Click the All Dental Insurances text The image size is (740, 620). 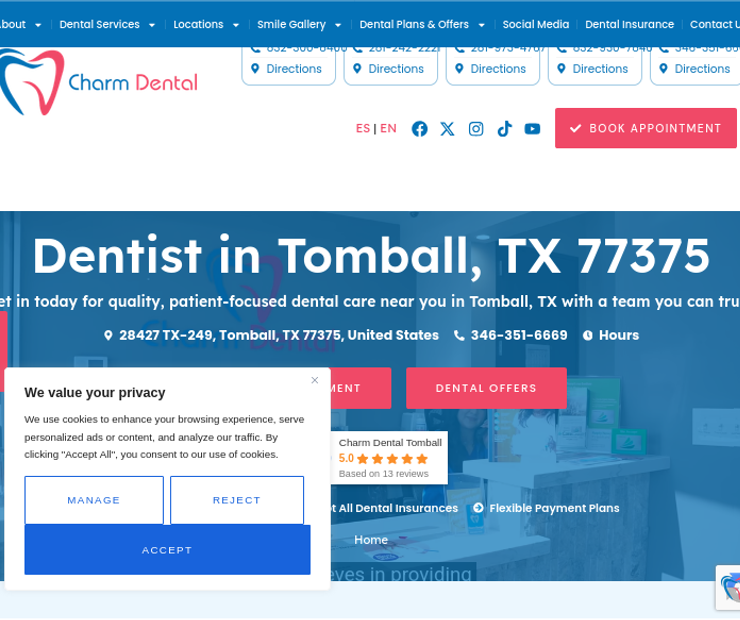(x=398, y=508)
